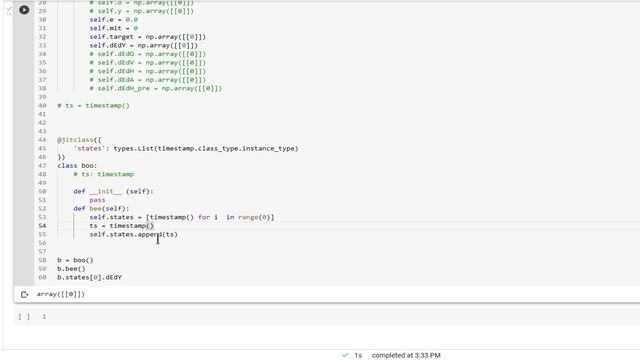Click 'class boo:' definition line

[x=77, y=165]
